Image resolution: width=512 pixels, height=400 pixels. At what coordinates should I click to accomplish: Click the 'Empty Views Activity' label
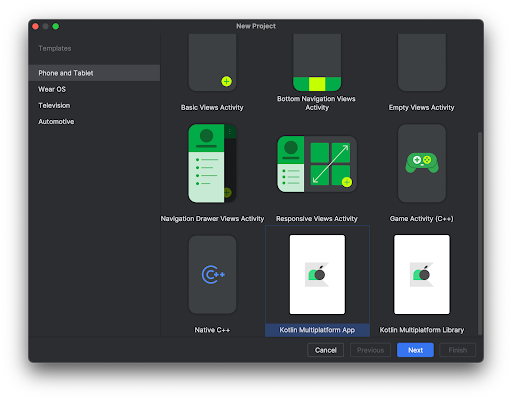click(x=422, y=107)
